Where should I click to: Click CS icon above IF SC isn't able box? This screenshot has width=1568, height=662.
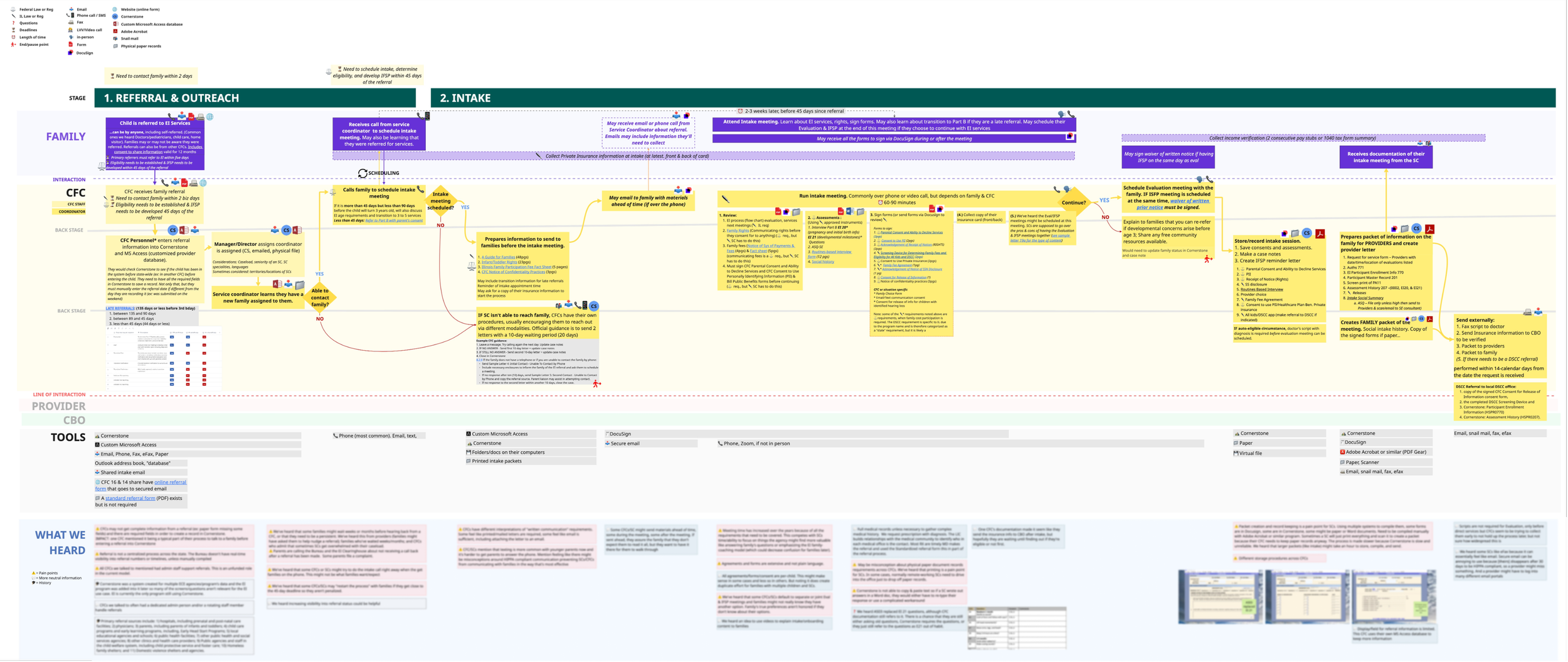(x=594, y=306)
